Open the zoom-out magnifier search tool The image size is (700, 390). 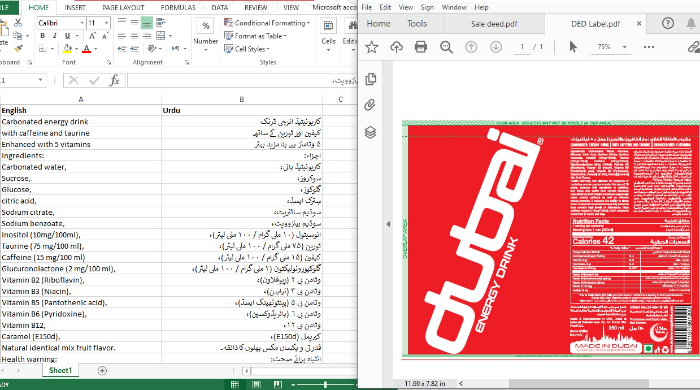[x=446, y=47]
